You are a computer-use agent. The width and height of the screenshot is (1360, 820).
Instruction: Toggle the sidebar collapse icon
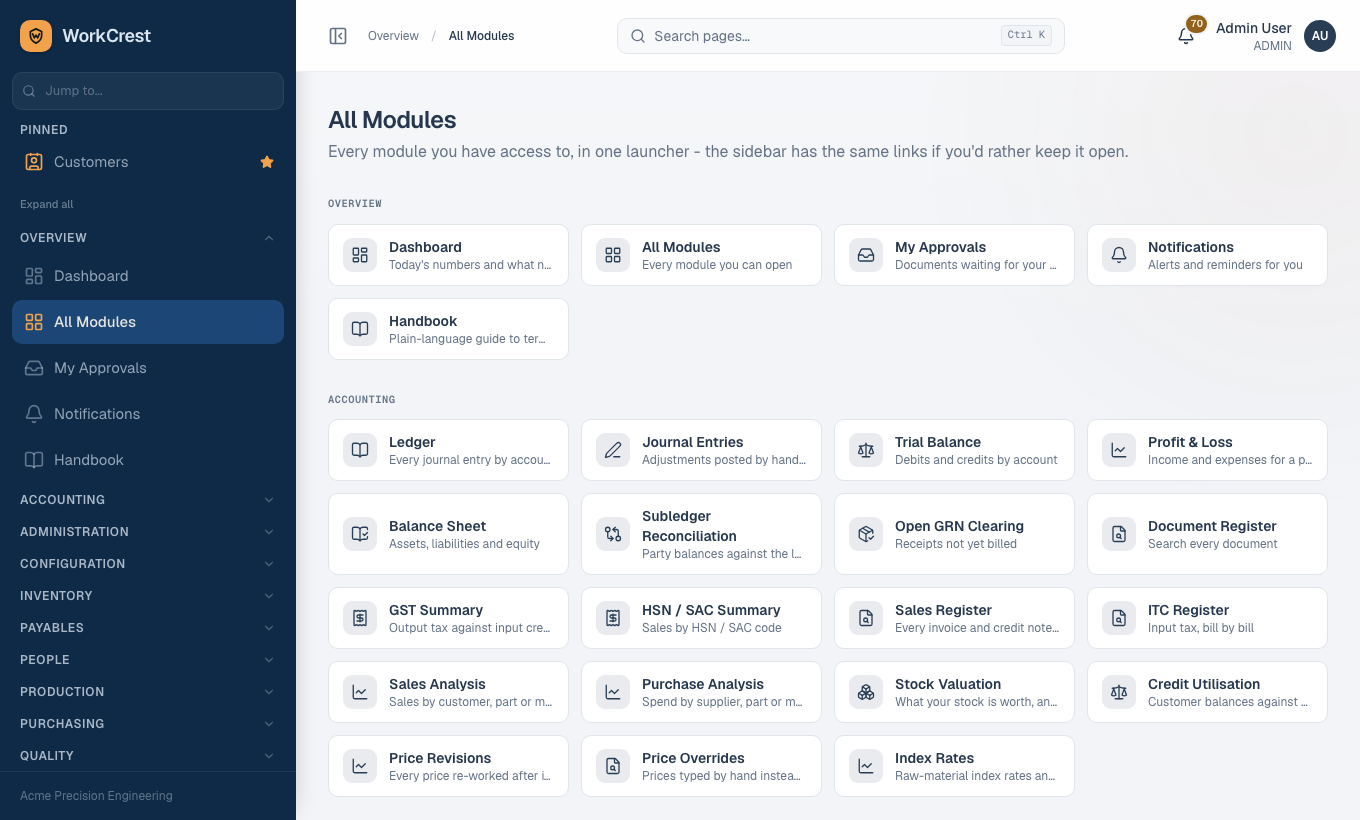click(x=338, y=36)
